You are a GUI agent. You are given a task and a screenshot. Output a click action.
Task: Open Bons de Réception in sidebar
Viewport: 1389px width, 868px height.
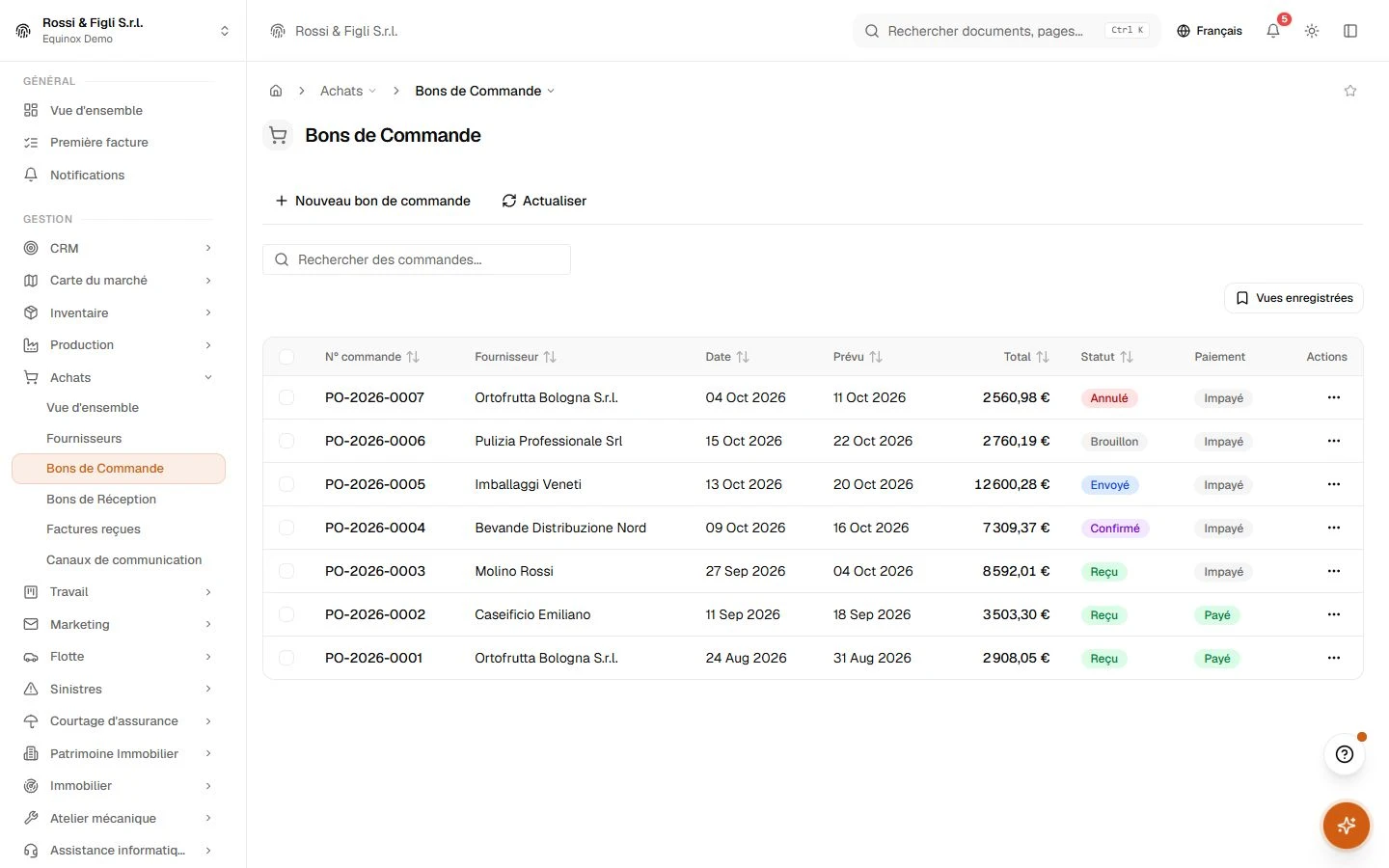point(101,499)
